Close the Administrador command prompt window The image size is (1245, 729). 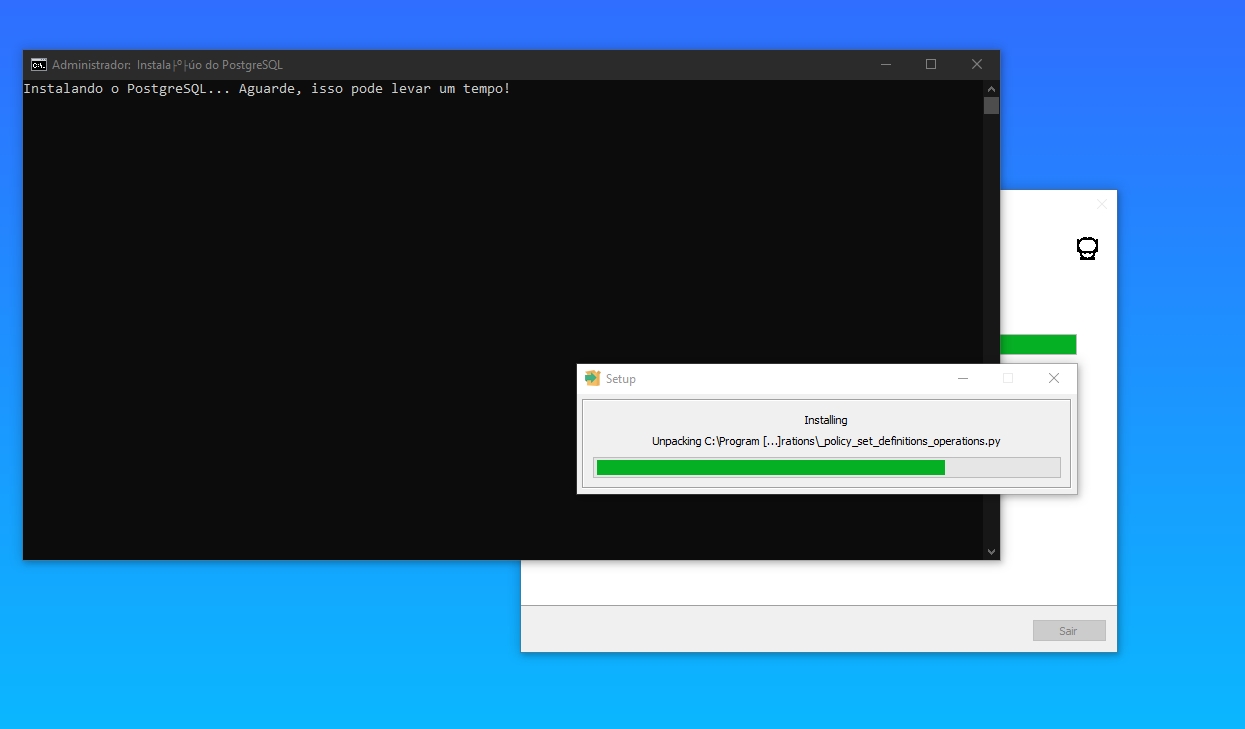pos(977,65)
